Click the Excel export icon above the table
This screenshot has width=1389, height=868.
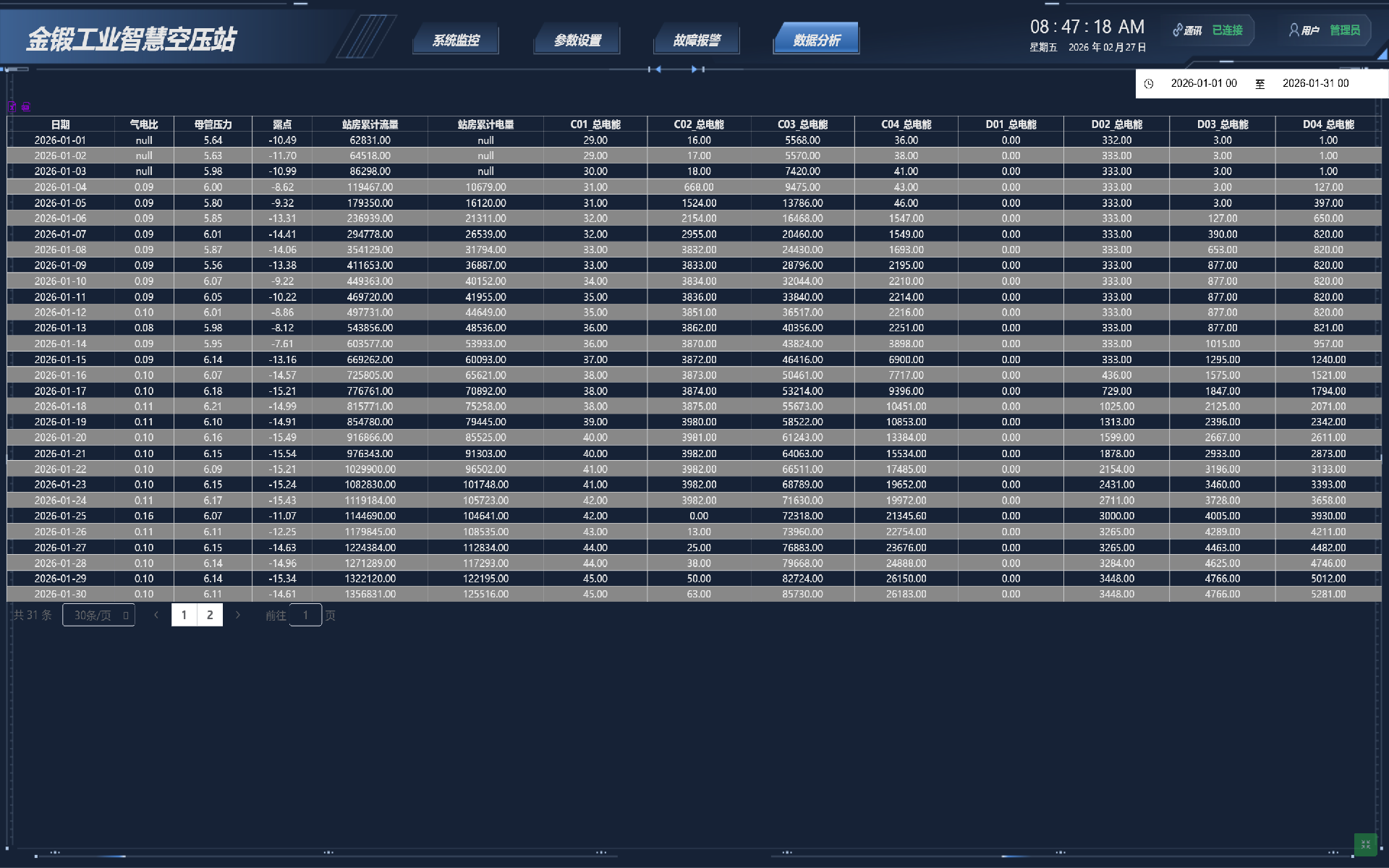coord(12,107)
